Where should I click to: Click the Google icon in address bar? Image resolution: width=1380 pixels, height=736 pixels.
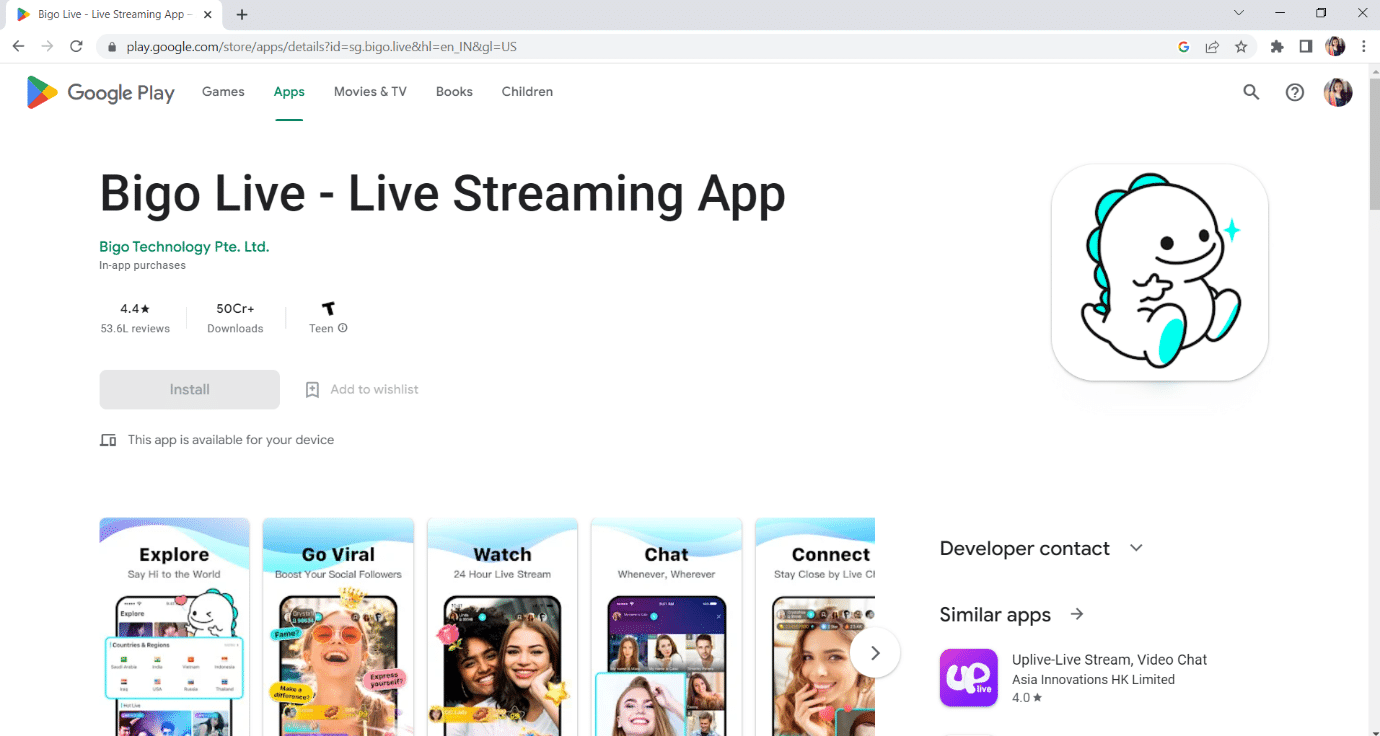(1183, 46)
